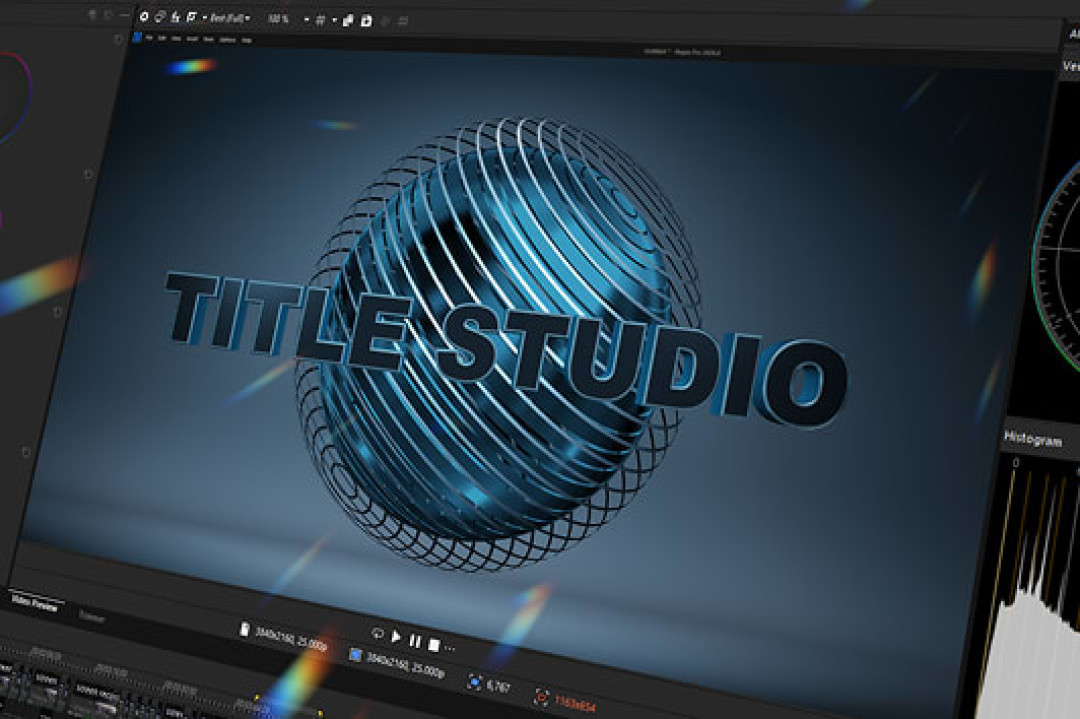1080x719 pixels.
Task: Open Project Video Properties gear icon
Action: pos(144,17)
